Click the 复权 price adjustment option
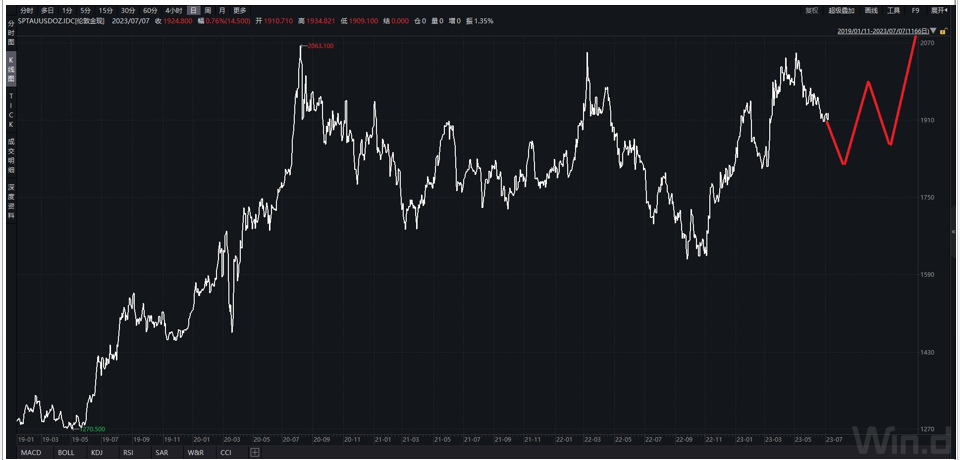960x460 pixels. coord(812,10)
